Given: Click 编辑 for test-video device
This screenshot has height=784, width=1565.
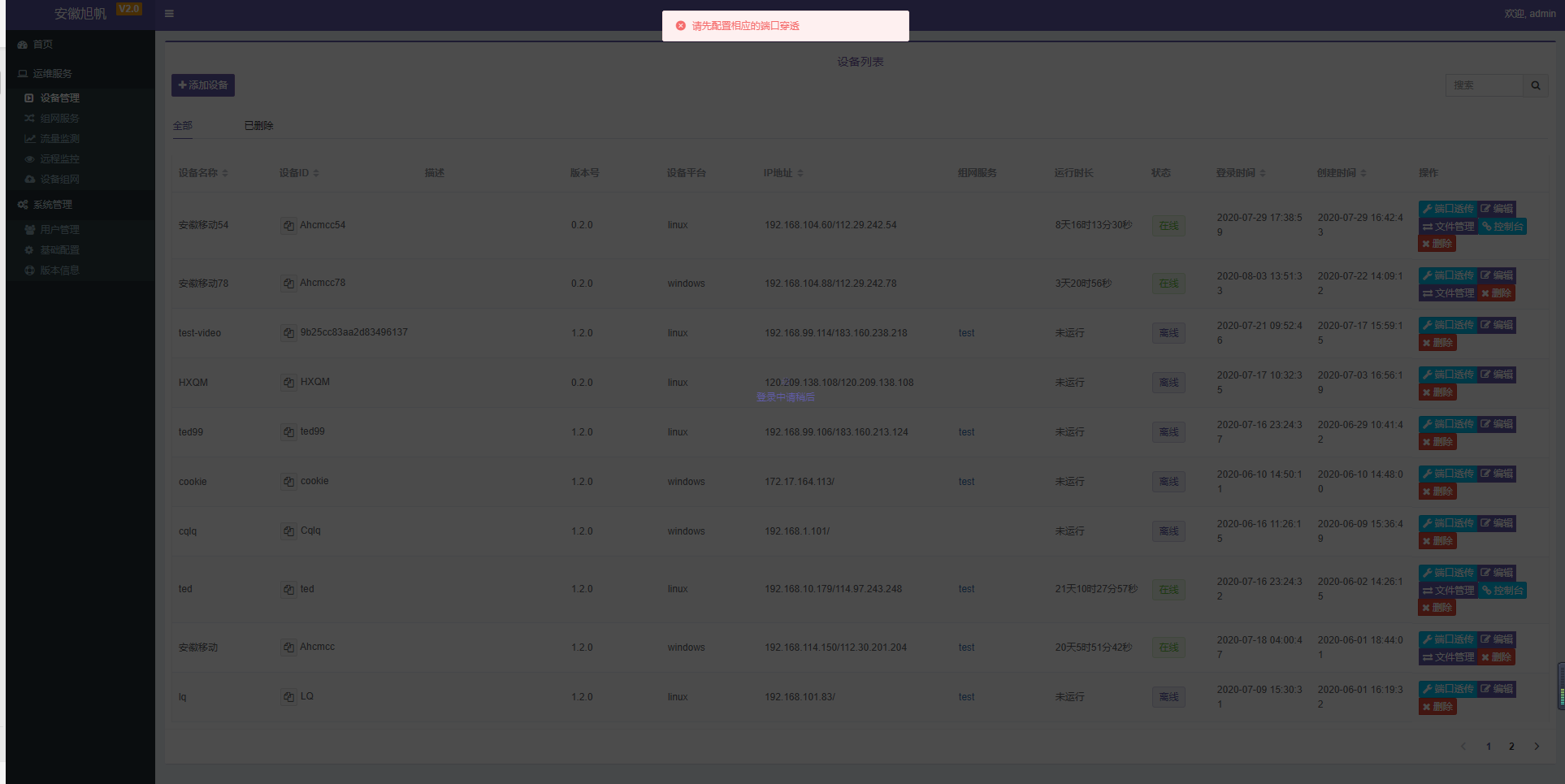Looking at the screenshot, I should coord(1497,325).
